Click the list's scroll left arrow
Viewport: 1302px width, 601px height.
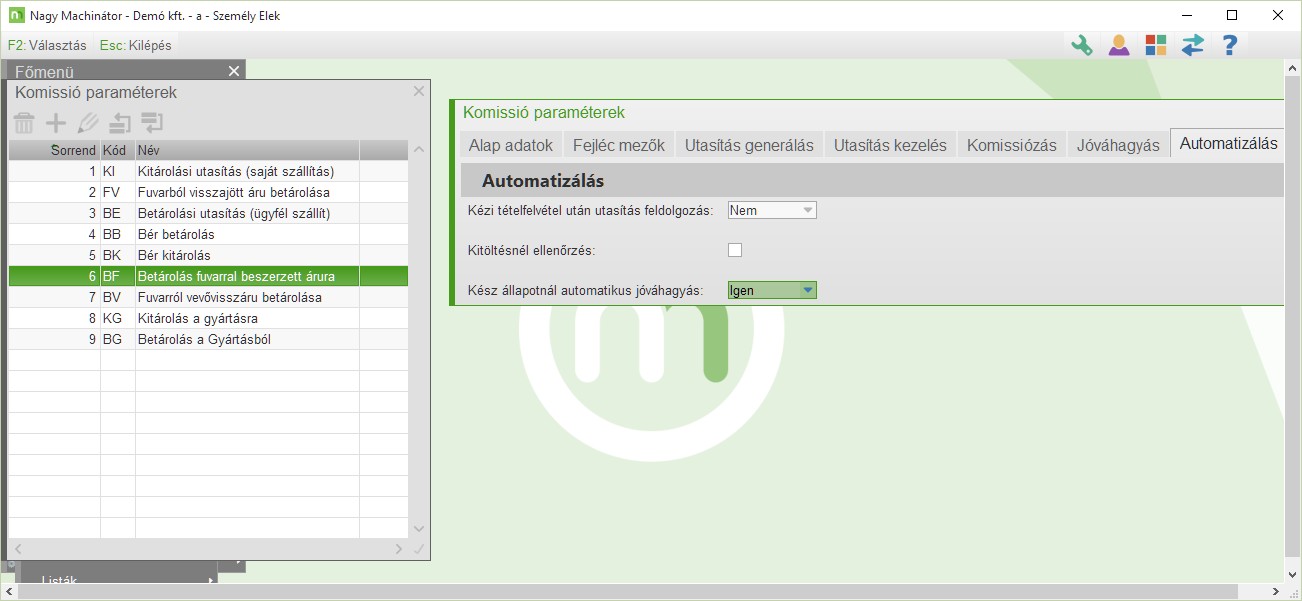[17, 549]
